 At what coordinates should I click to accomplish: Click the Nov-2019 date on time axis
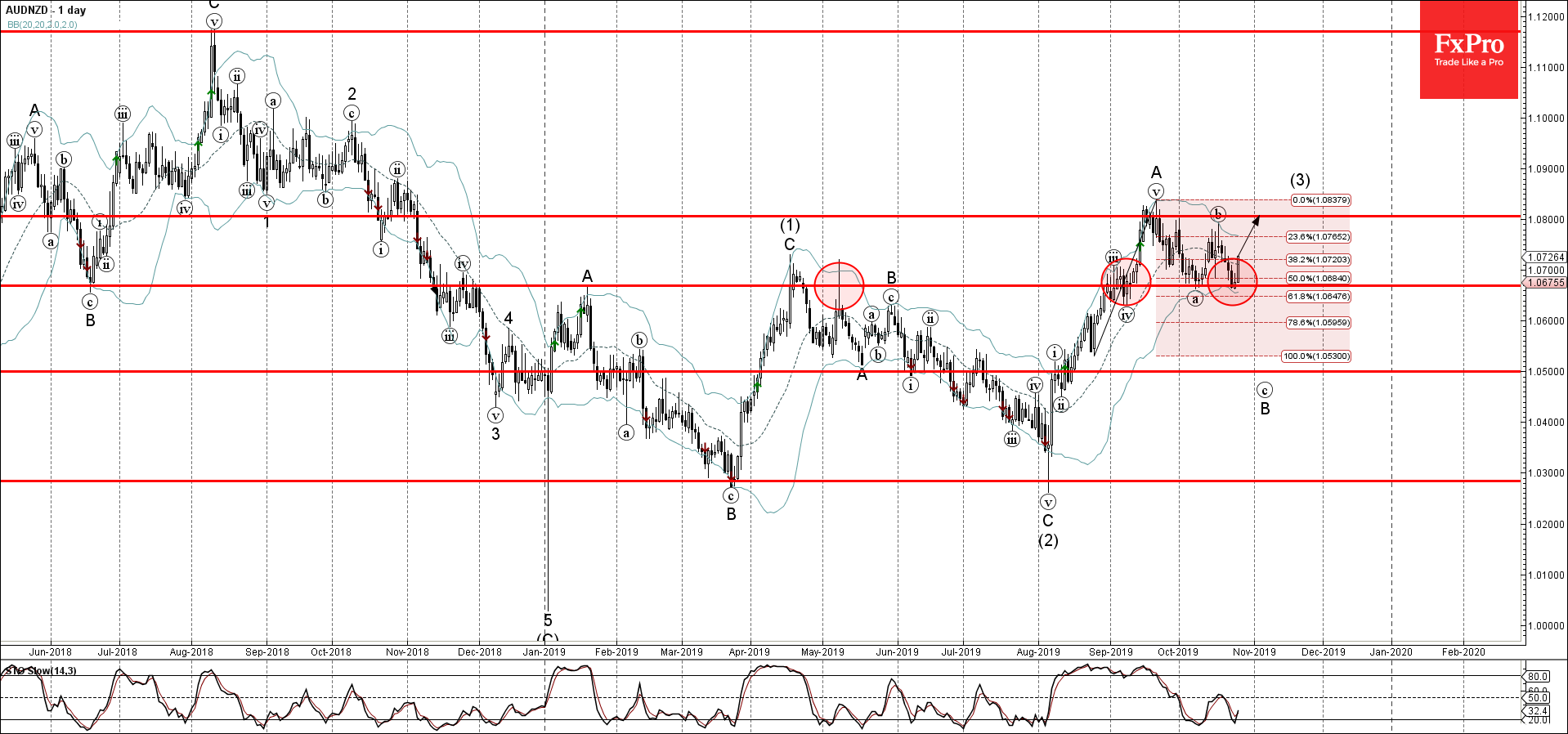tap(1254, 652)
